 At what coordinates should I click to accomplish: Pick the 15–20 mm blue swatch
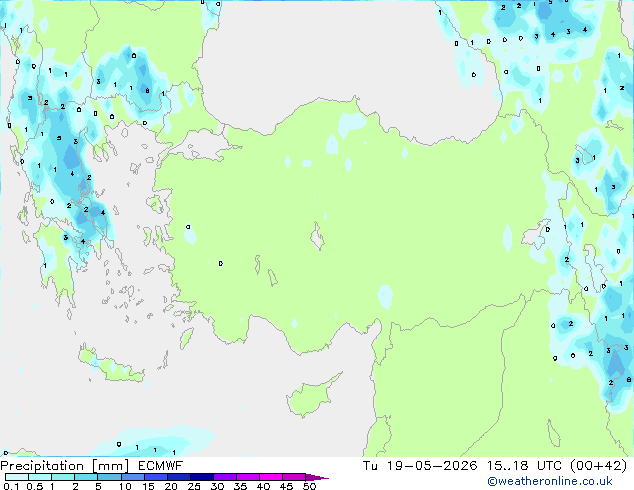tap(155, 477)
